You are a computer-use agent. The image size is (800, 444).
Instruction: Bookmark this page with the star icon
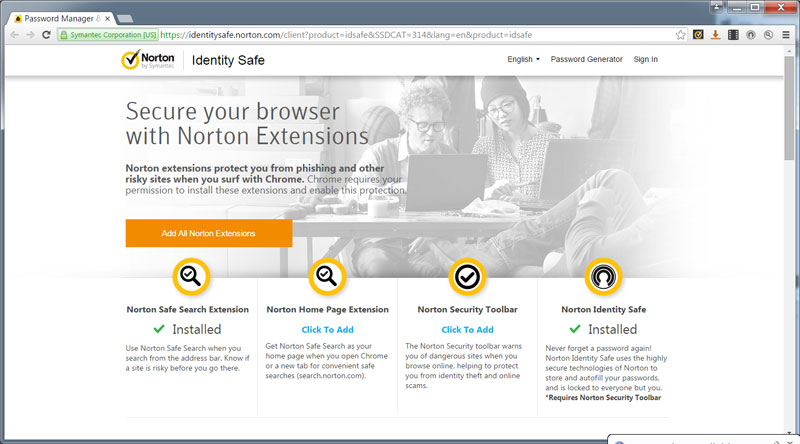point(681,35)
